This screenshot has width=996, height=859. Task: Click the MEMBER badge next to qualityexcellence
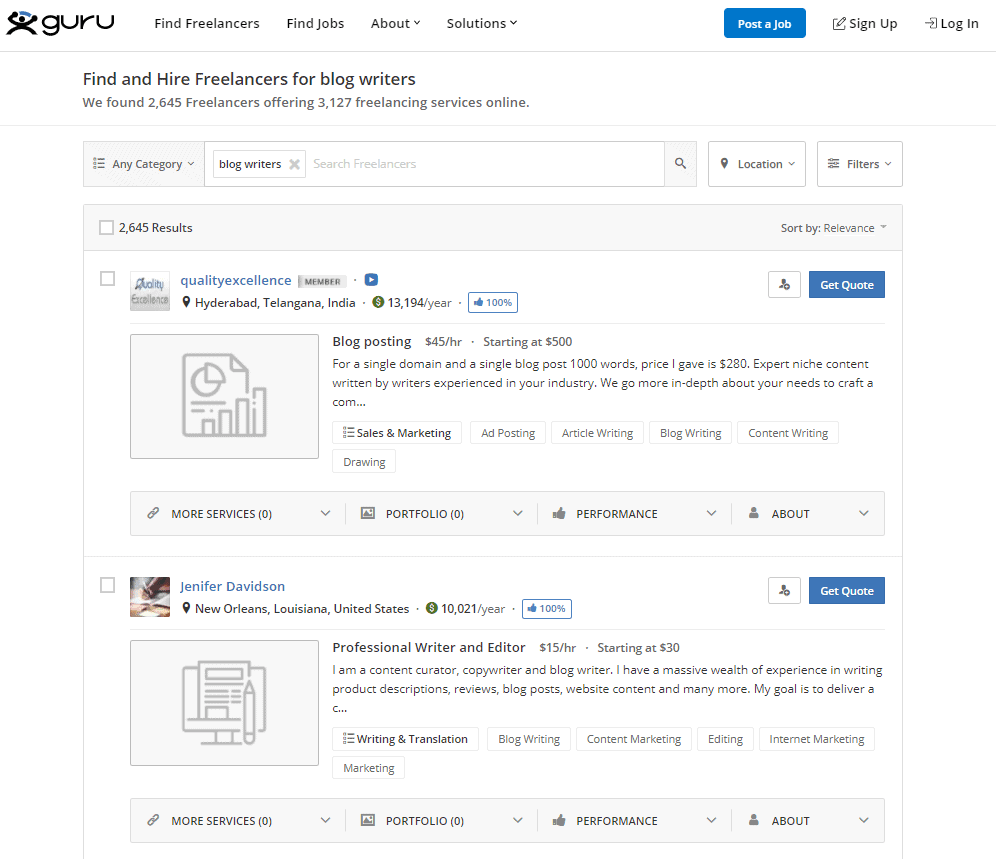point(322,281)
